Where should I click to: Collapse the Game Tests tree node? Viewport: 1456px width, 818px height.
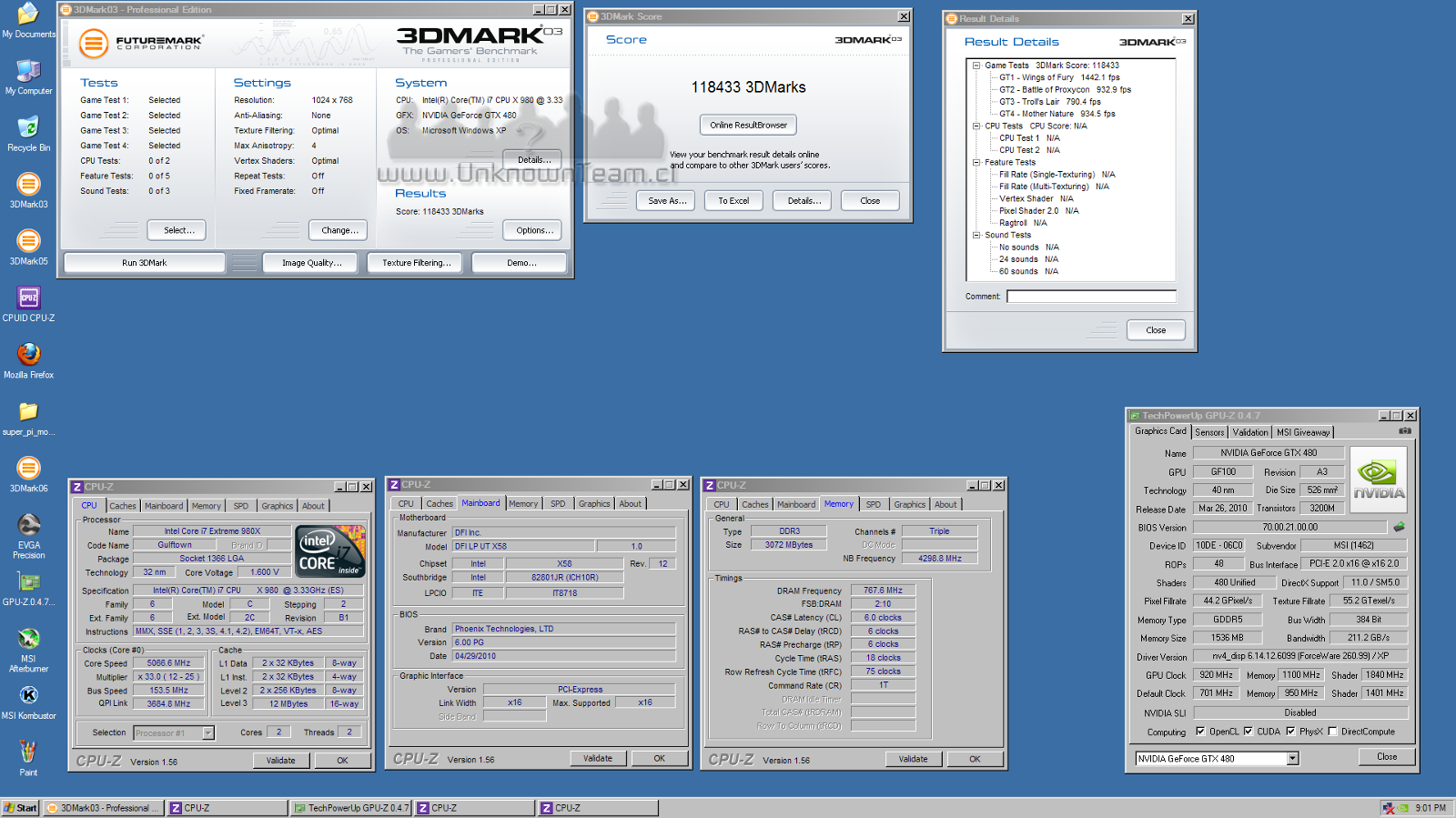[x=976, y=66]
